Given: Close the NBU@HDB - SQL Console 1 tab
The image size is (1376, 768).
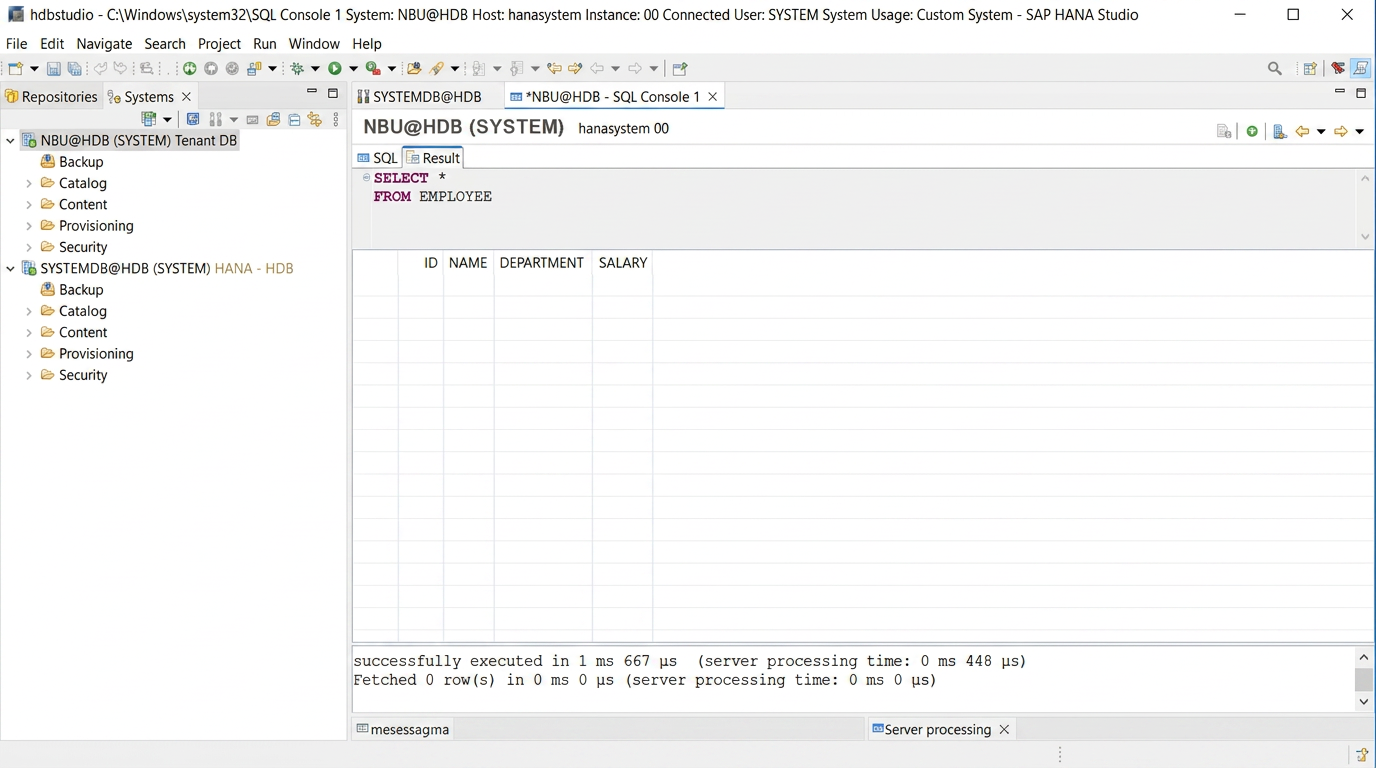Looking at the screenshot, I should tap(713, 97).
